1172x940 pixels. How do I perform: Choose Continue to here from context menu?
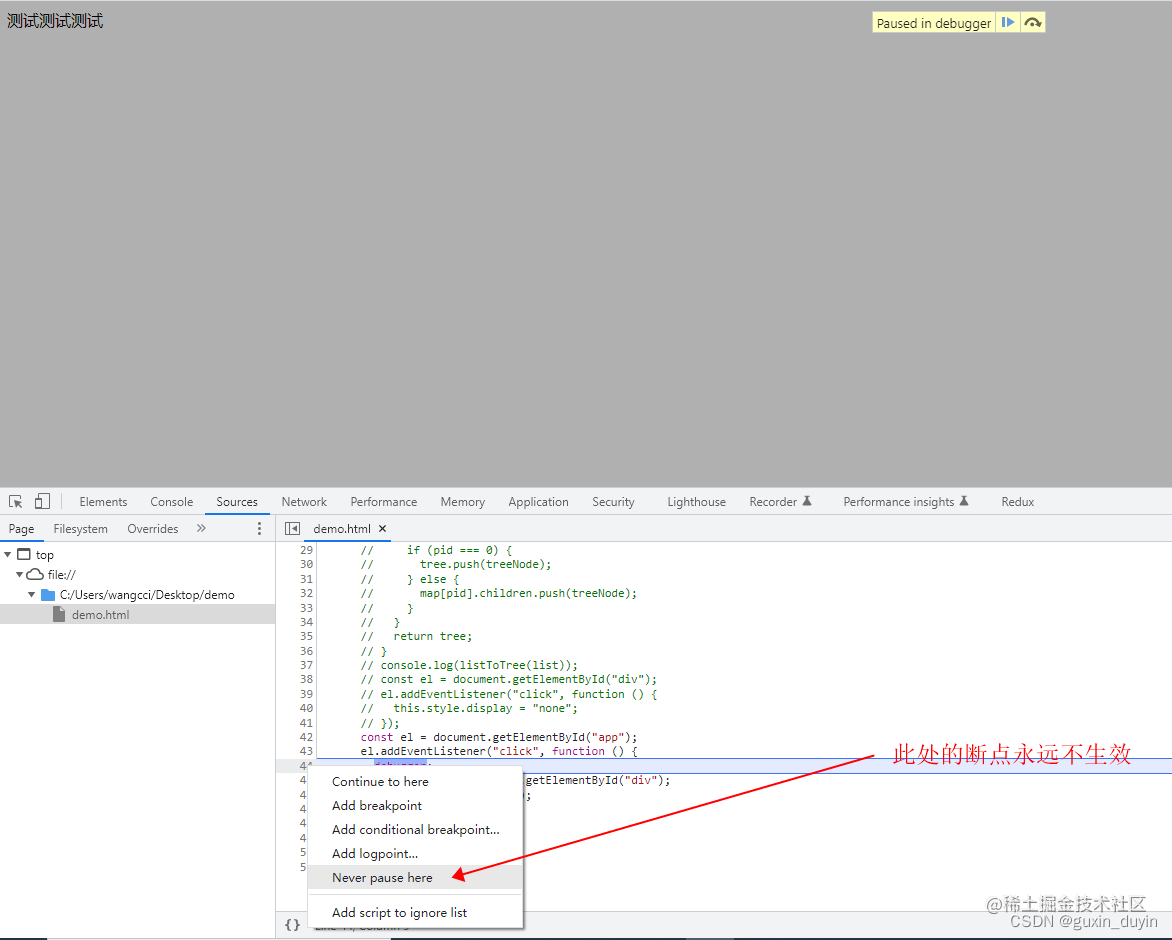coord(415,781)
